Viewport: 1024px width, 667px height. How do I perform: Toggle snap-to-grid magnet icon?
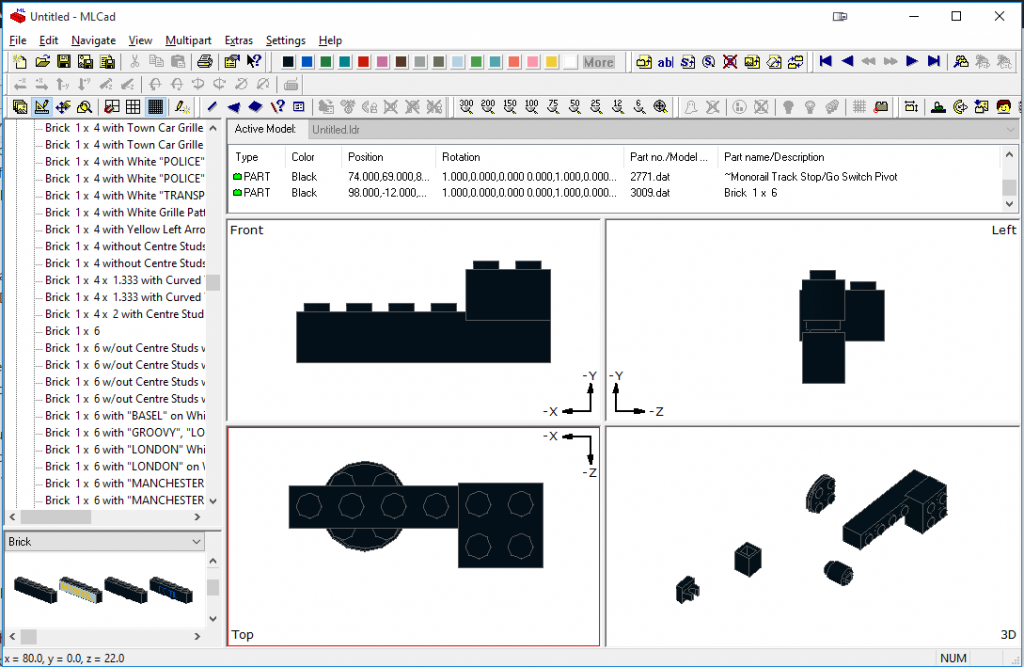pos(112,106)
